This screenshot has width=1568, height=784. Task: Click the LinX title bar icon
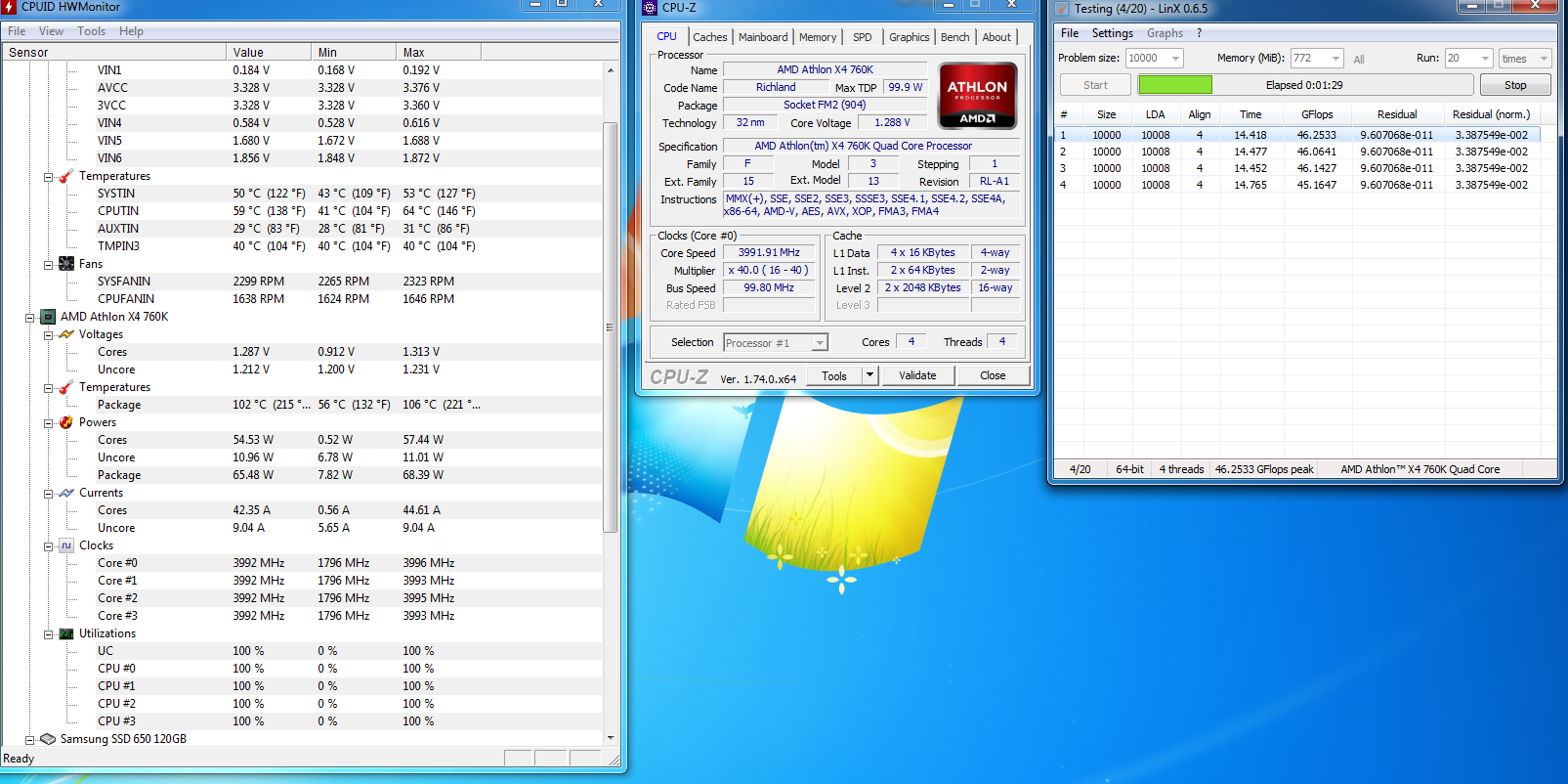1062,9
